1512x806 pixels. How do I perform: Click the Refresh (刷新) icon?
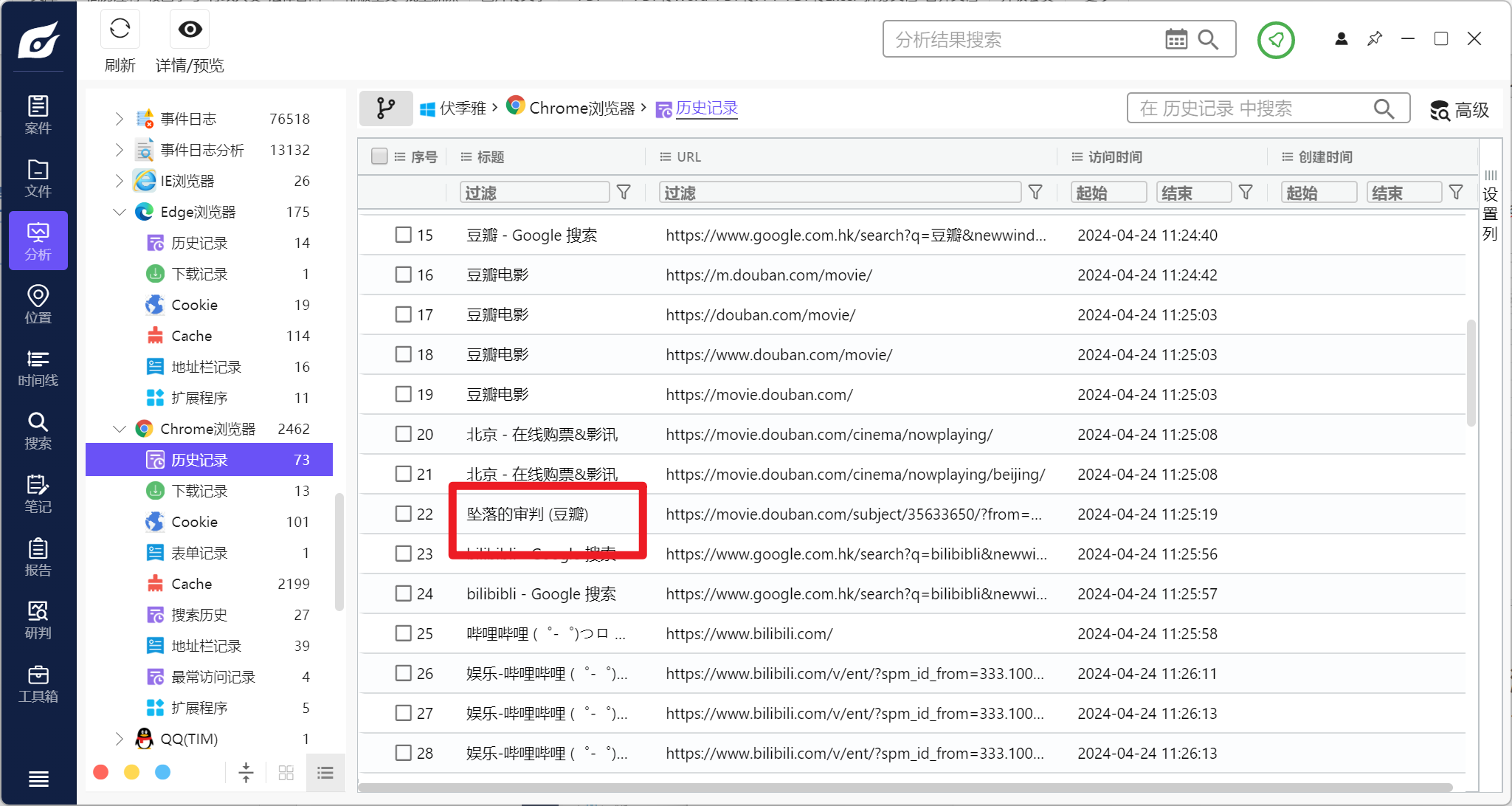(120, 30)
